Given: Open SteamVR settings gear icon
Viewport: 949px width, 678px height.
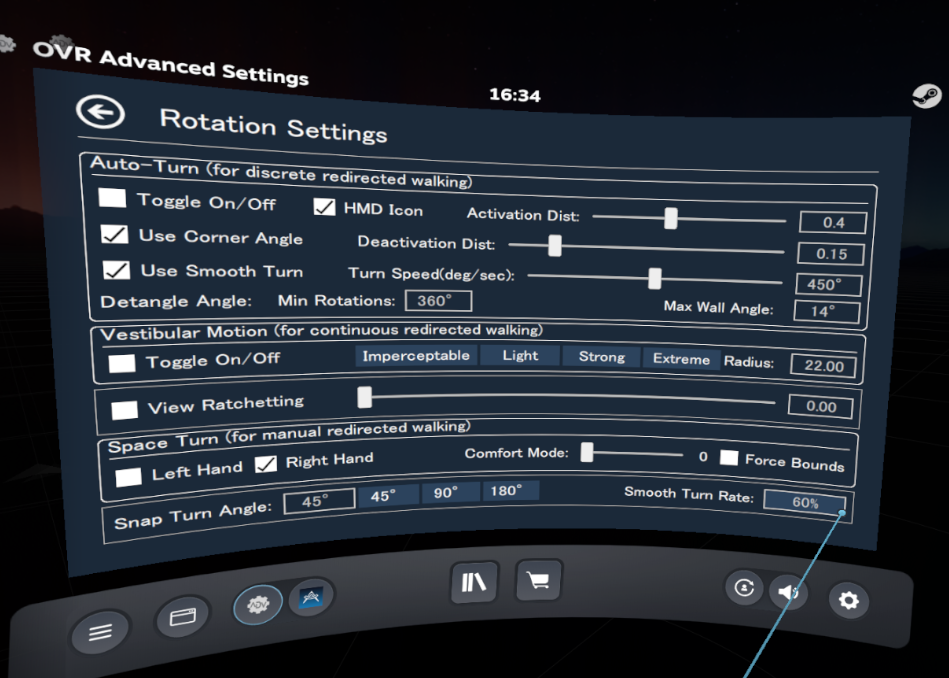Looking at the screenshot, I should 849,600.
